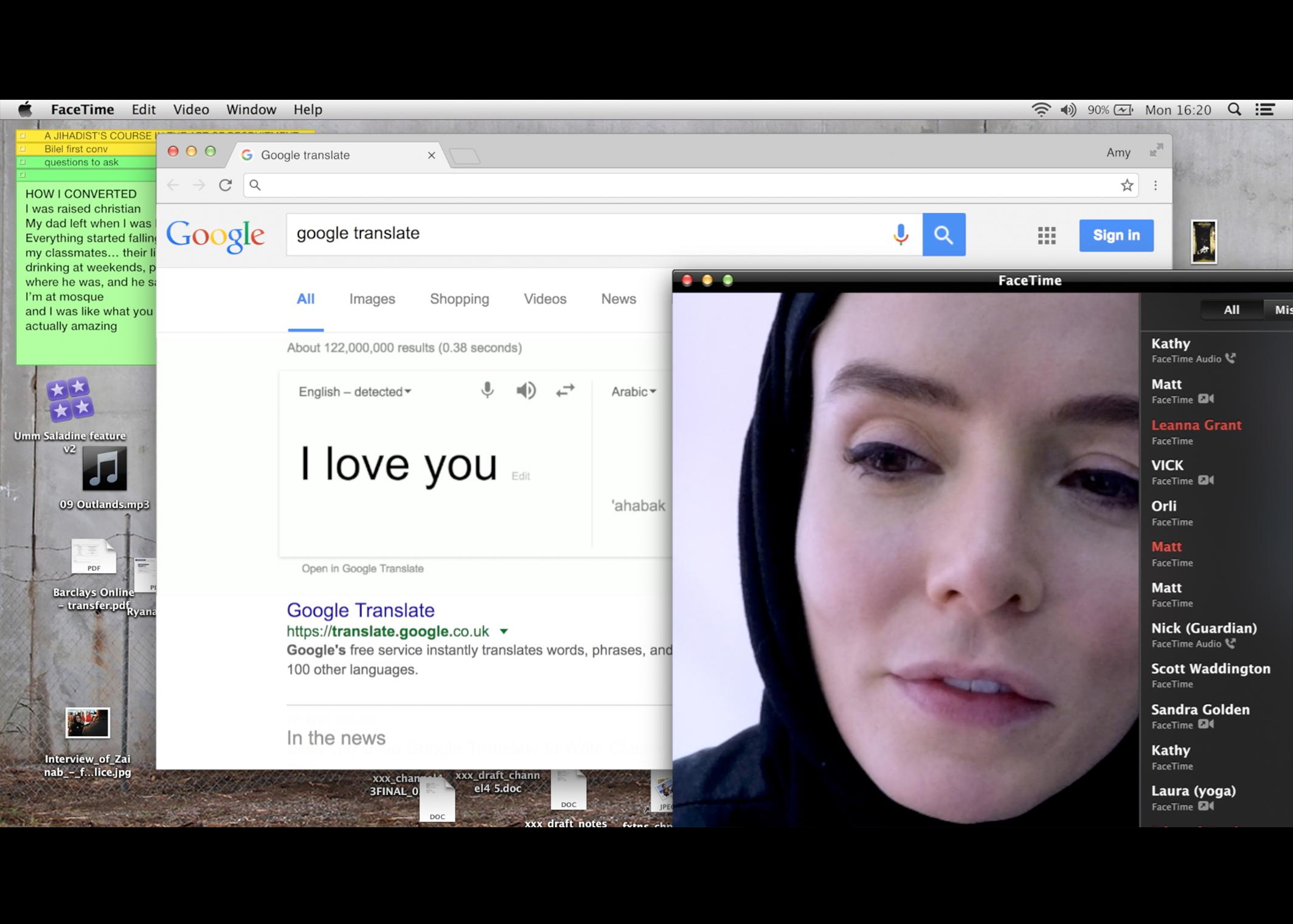Swap languages with the arrows icon
Screen dimensions: 1293x924
(x=565, y=391)
